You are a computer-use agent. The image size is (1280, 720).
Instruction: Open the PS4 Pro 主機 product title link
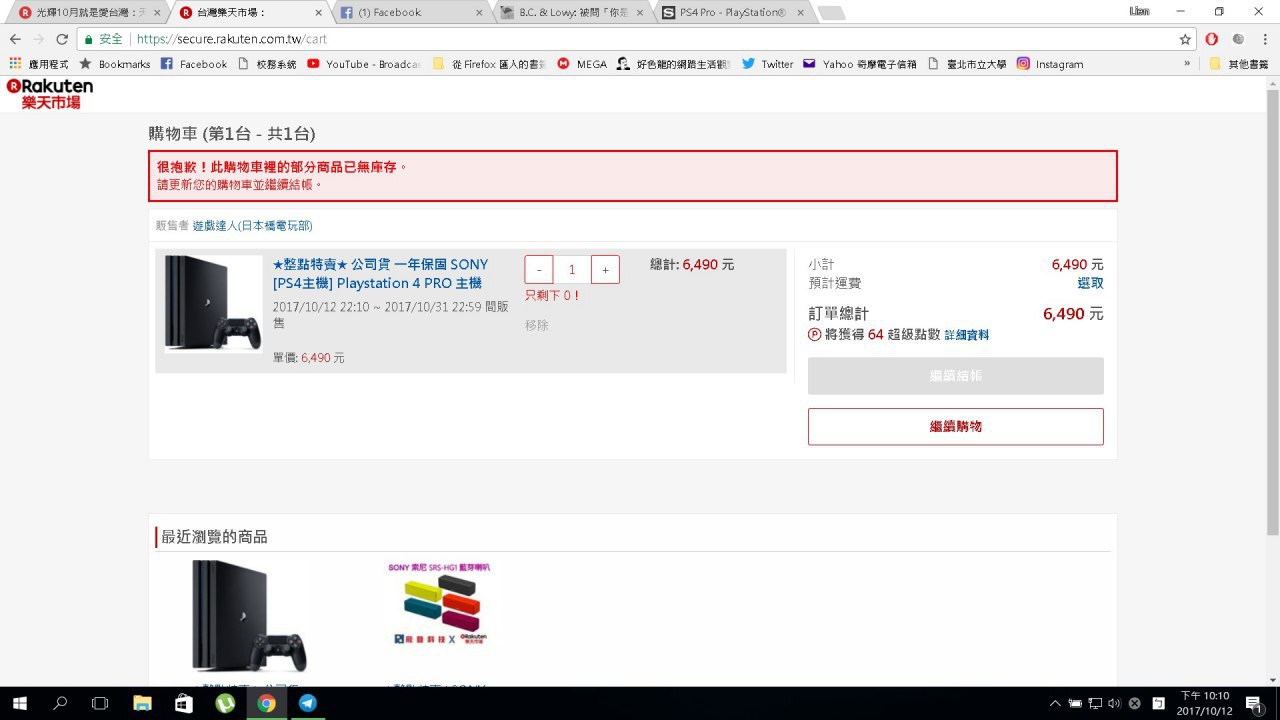[380, 274]
